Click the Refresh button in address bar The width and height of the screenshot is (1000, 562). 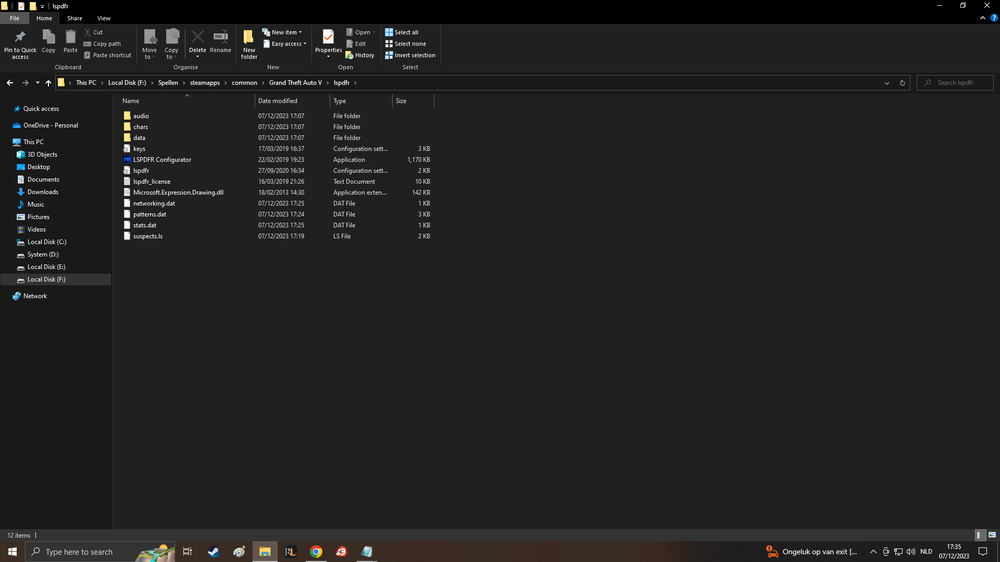[902, 83]
